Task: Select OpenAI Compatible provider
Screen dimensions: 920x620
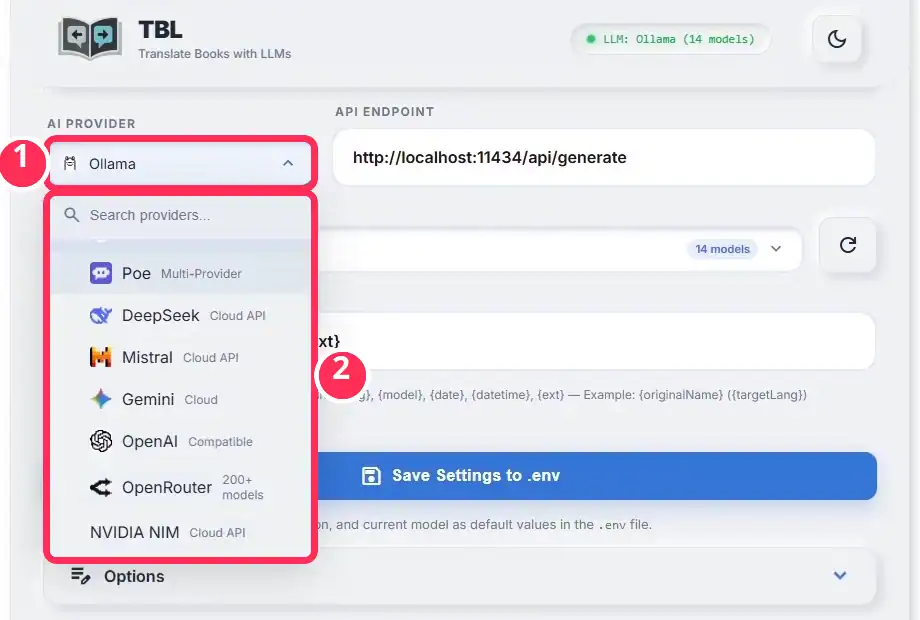Action: point(181,441)
